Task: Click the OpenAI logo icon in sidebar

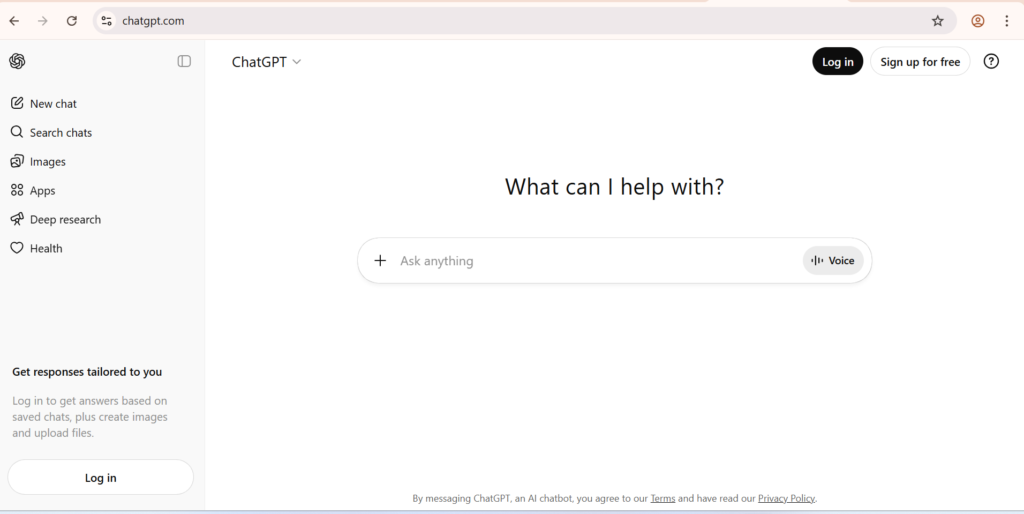Action: 17,61
